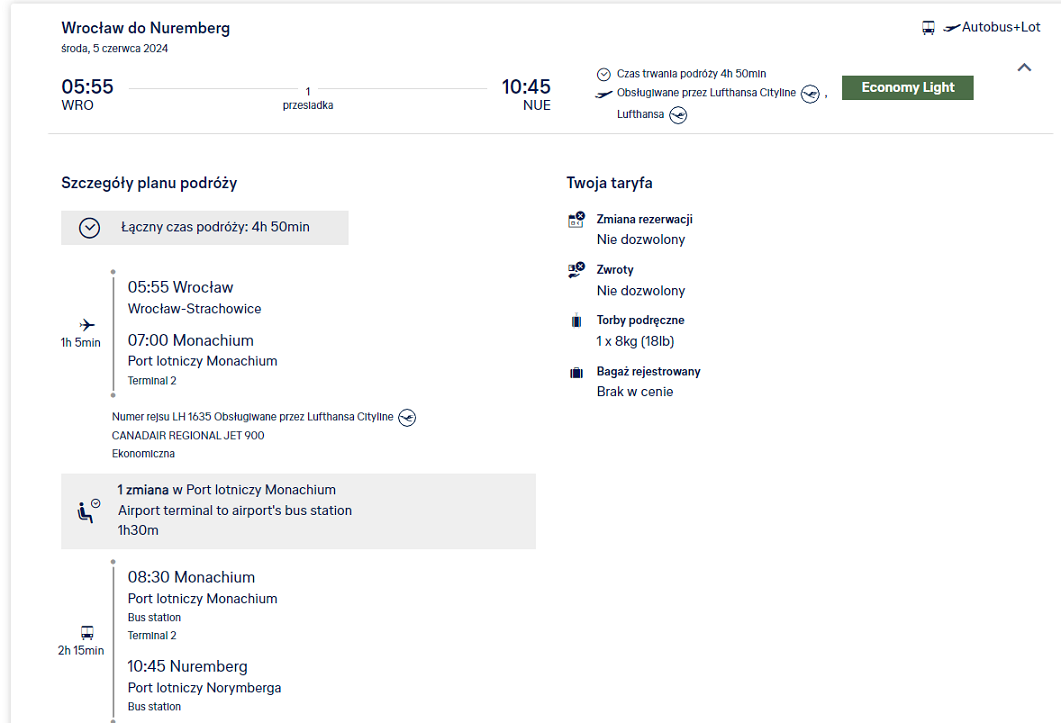Image resolution: width=1061 pixels, height=723 pixels.
Task: Click the Torby podręczne carry-on icon
Action: click(576, 320)
